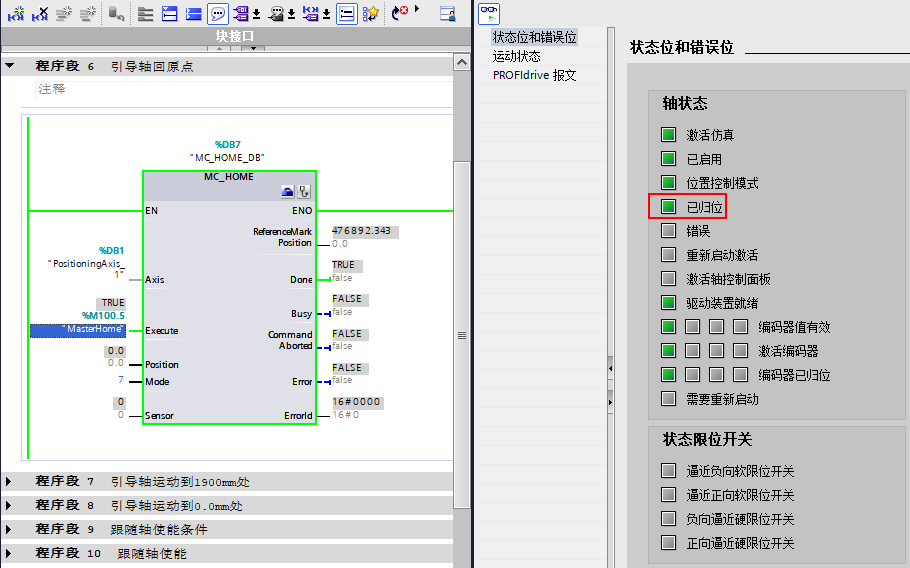The width and height of the screenshot is (910, 568).
Task: Click the absolute/symbolic operands tag icon
Action: point(241,13)
